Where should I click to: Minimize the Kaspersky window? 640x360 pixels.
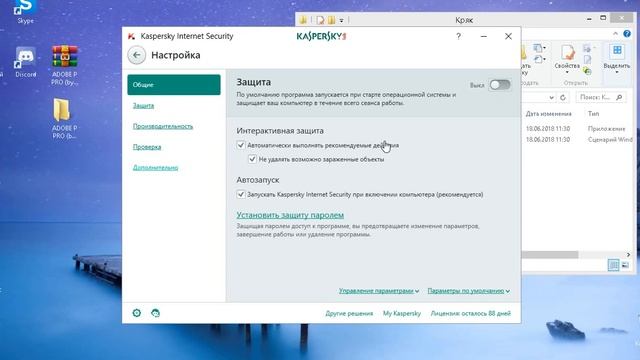point(484,36)
